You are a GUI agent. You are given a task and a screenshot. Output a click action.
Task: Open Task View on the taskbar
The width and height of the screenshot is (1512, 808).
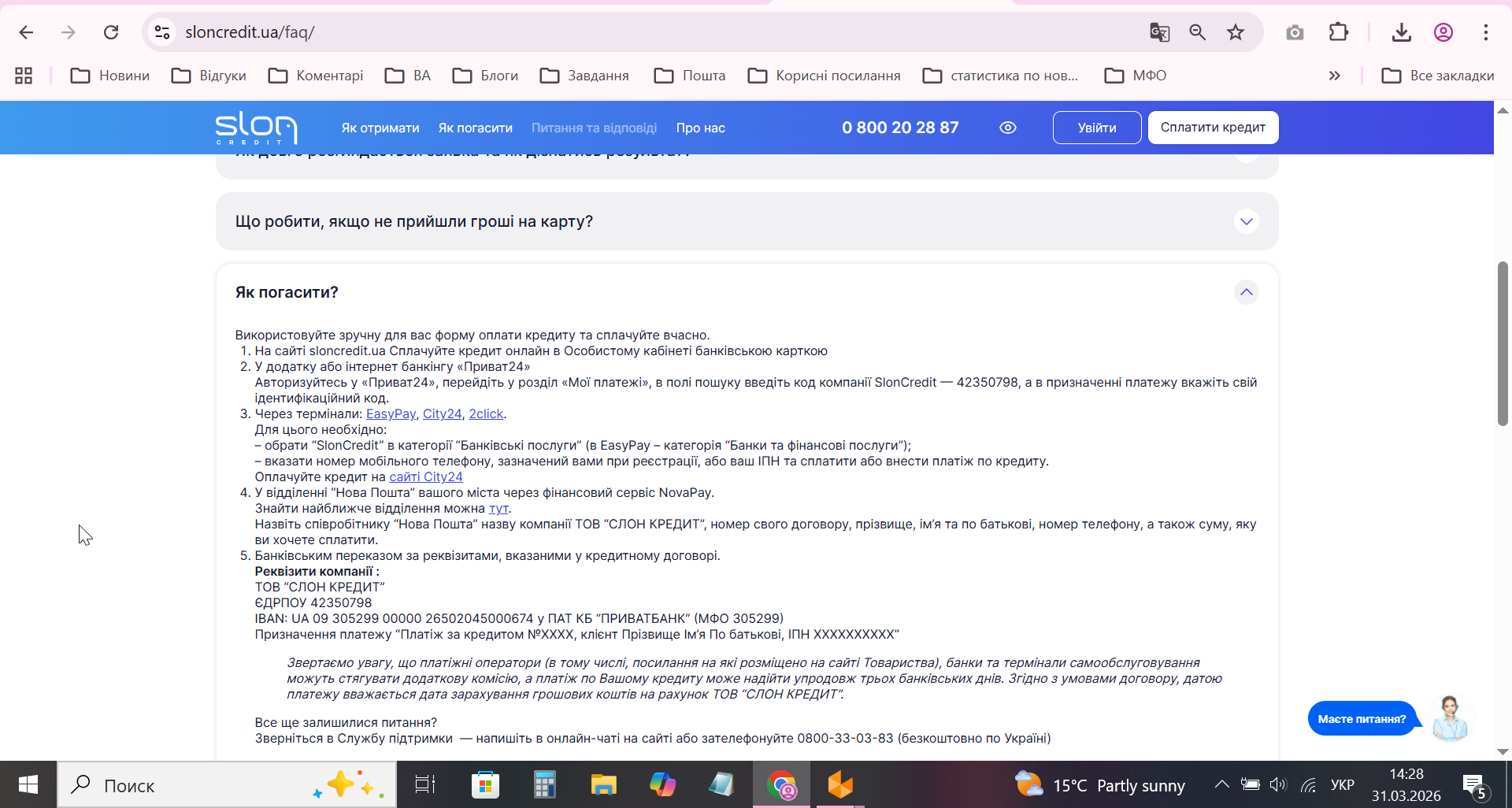[x=425, y=784]
